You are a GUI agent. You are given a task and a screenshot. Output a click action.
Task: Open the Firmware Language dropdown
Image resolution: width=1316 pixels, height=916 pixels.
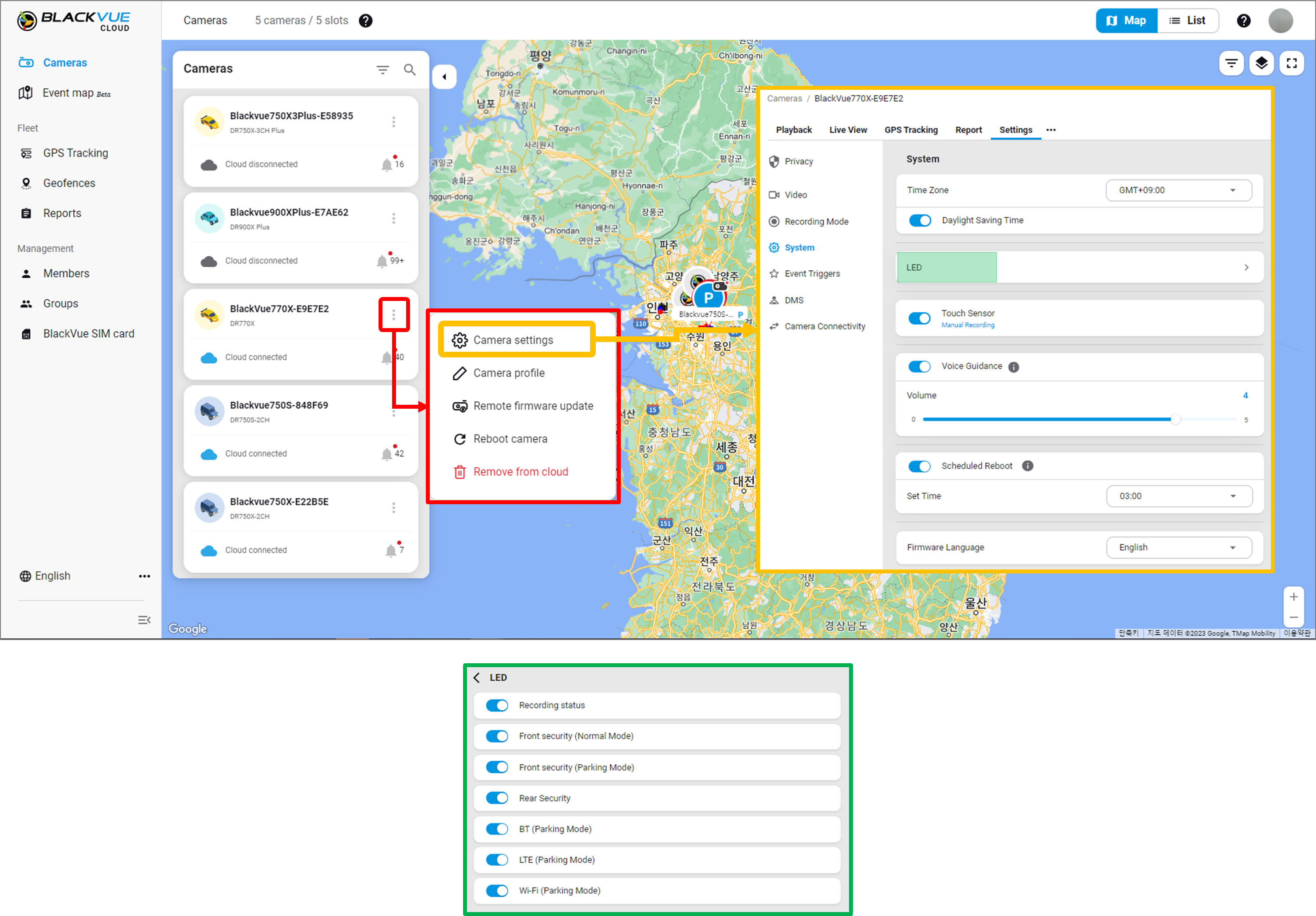pos(1179,548)
